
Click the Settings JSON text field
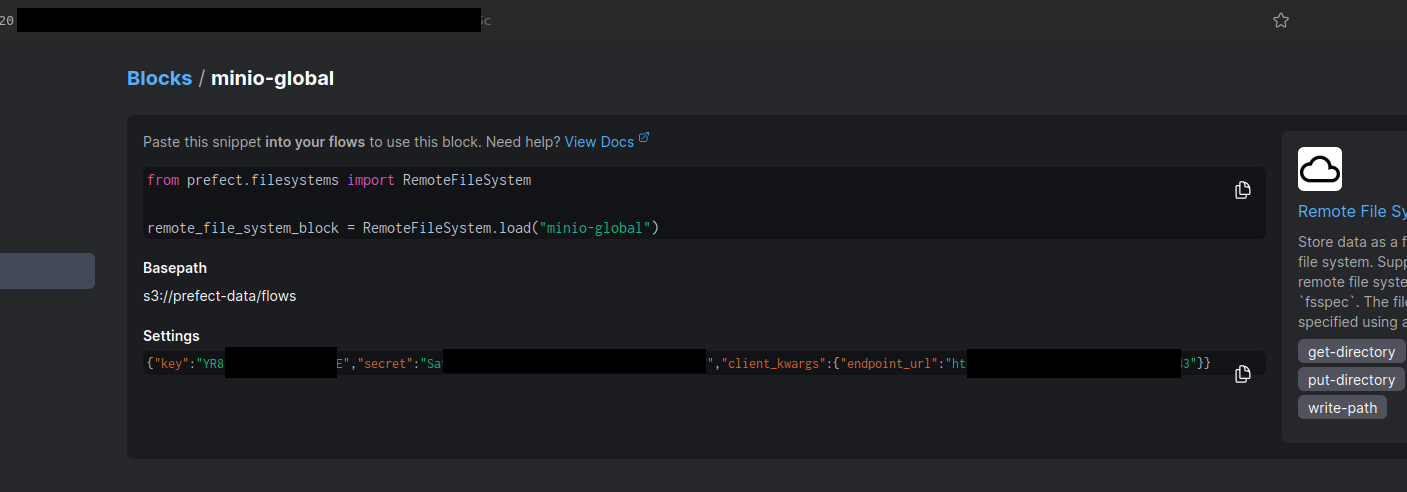click(x=704, y=363)
